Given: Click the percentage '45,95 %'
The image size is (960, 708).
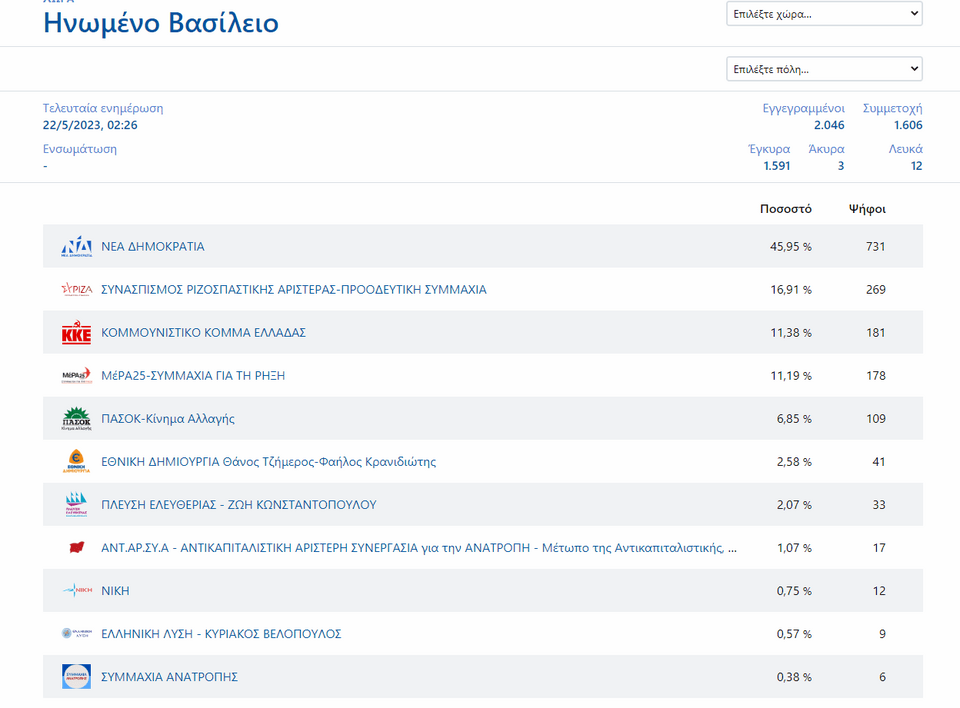Looking at the screenshot, I should click(790, 247).
